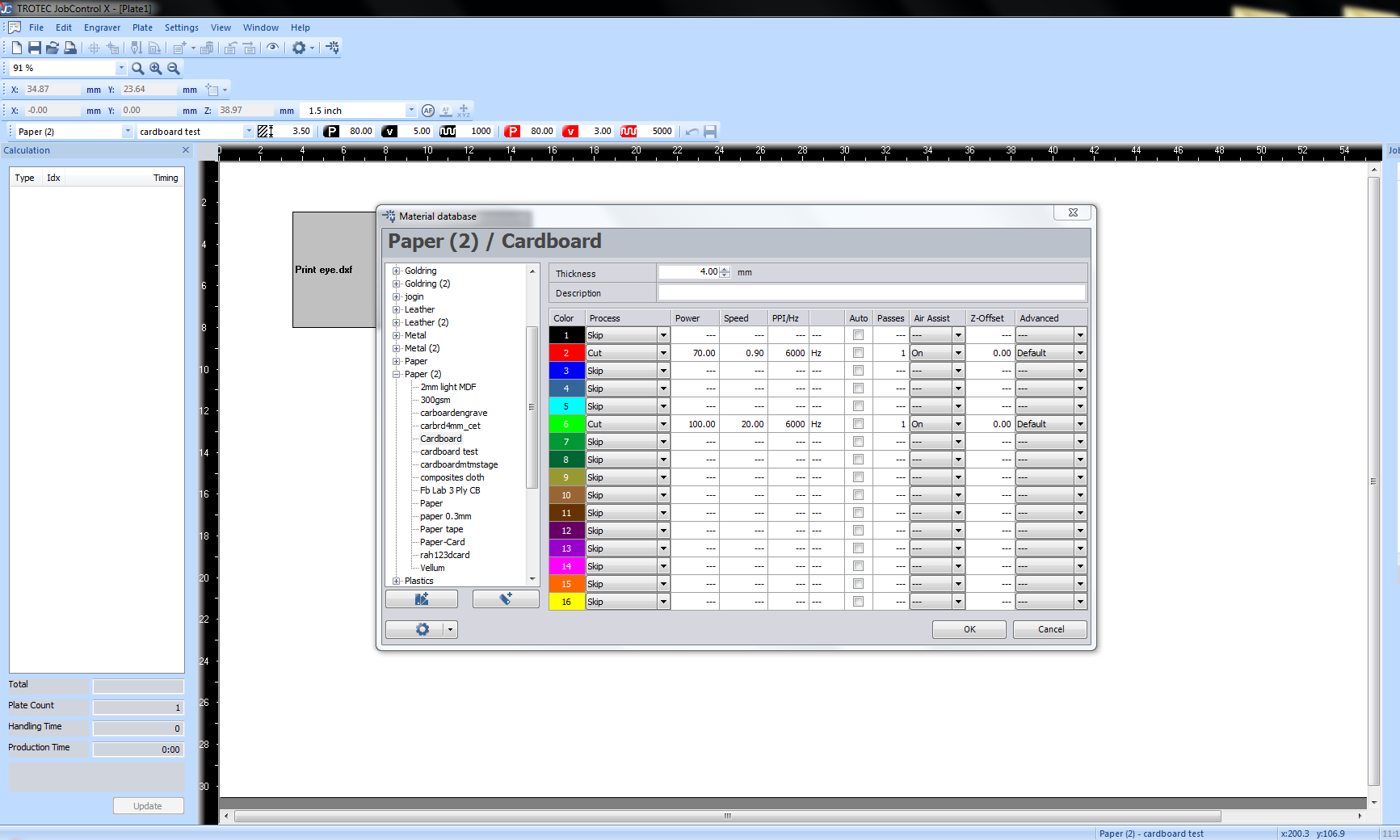Tick the Auto checkbox for color 2
Viewport: 1400px width, 840px height.
(858, 353)
